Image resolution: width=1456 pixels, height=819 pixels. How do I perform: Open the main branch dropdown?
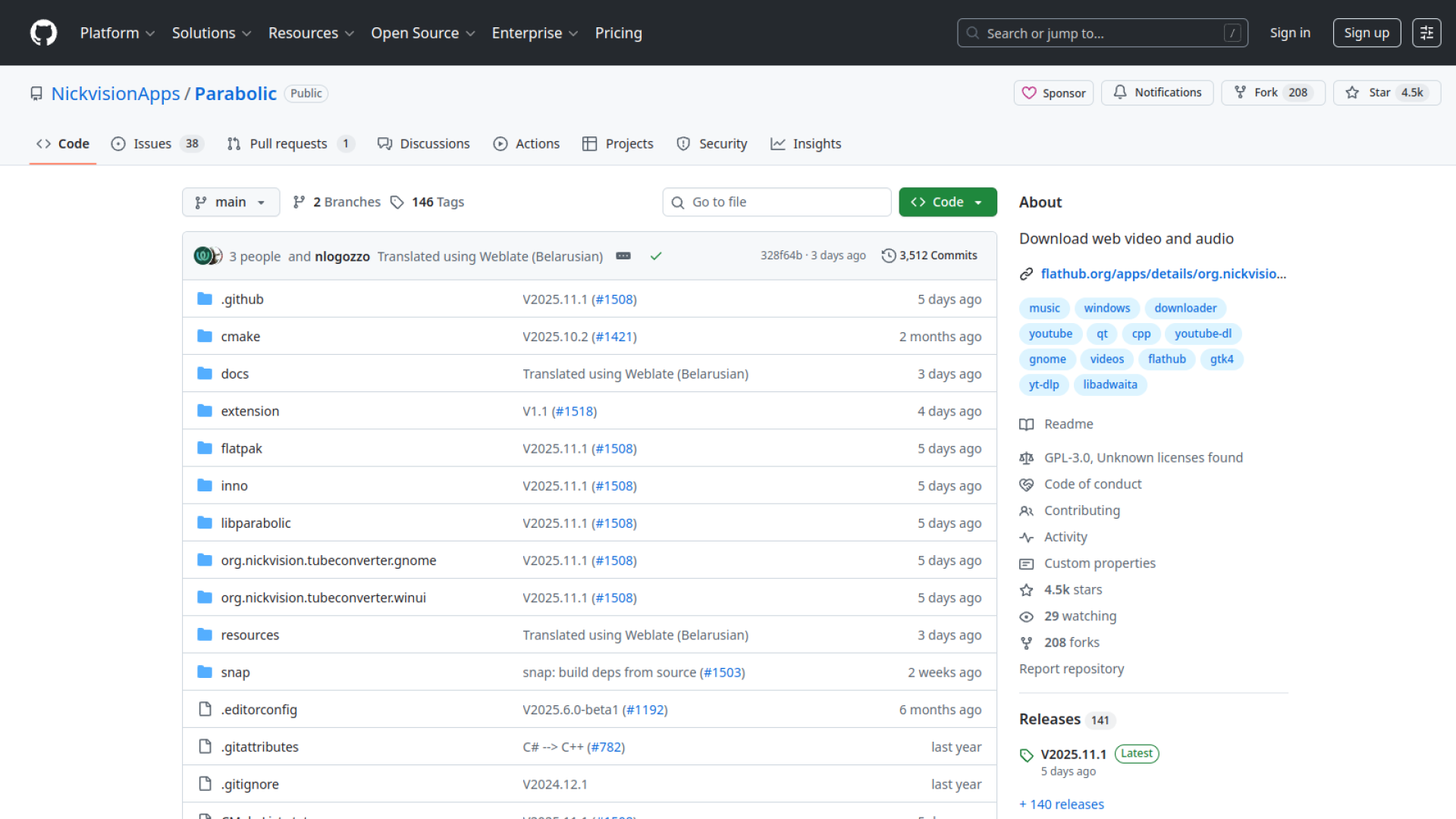pyautogui.click(x=231, y=202)
